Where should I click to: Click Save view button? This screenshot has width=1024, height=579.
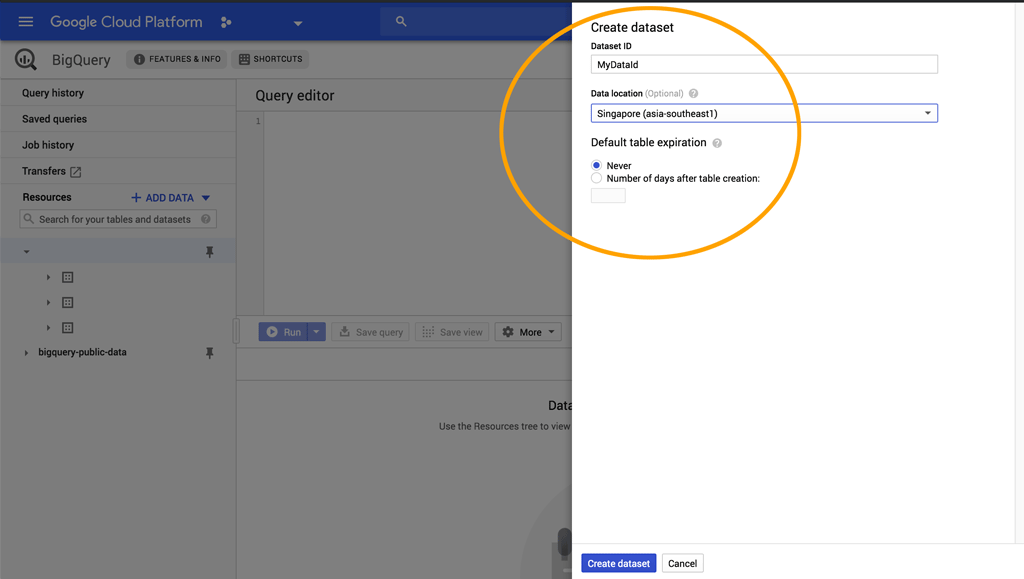[x=452, y=332]
